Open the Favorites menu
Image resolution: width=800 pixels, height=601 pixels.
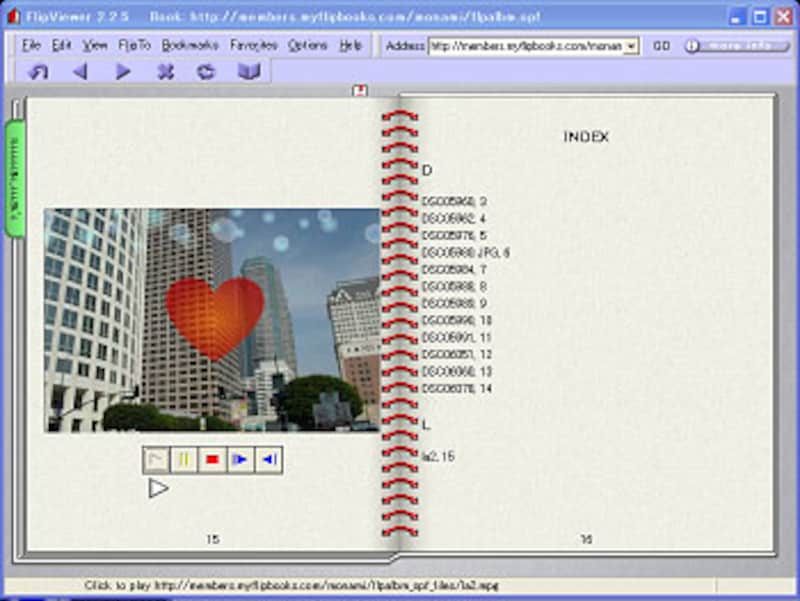(253, 46)
